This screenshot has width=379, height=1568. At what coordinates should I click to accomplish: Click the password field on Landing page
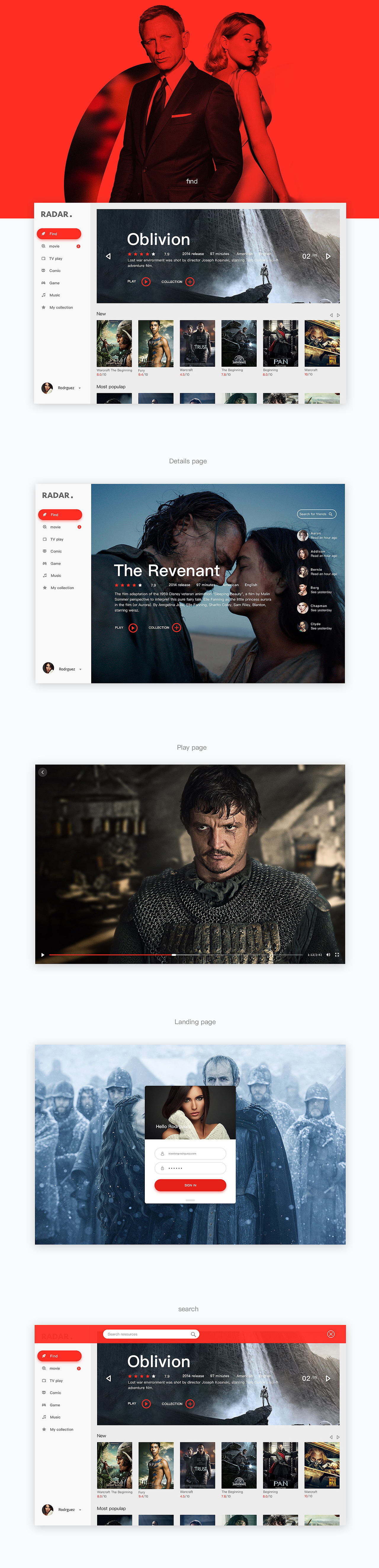click(190, 1168)
